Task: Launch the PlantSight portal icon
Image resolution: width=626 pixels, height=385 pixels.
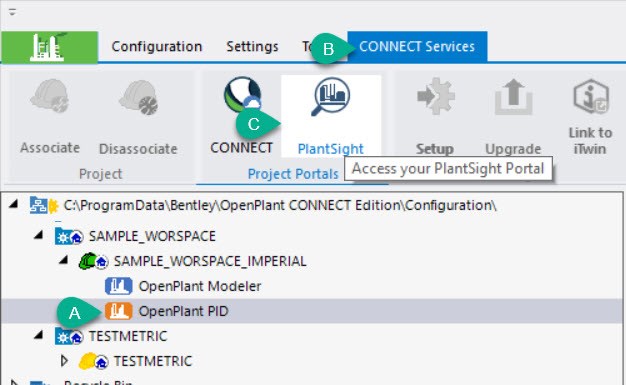Action: click(331, 97)
